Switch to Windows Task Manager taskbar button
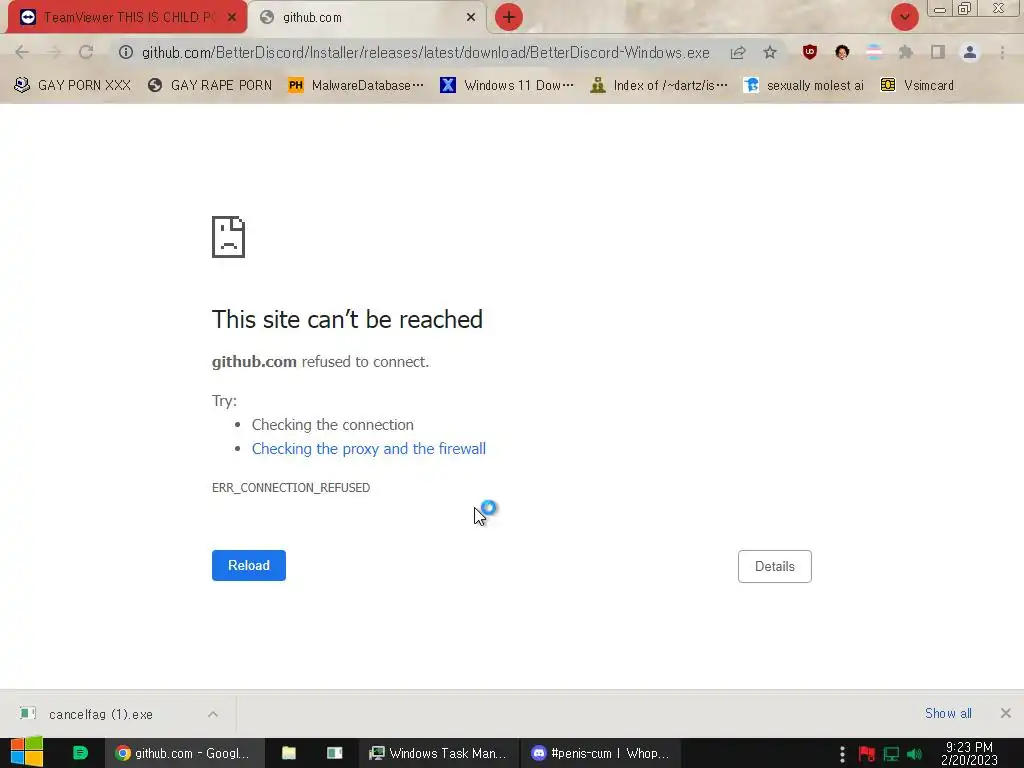This screenshot has width=1024, height=768. point(438,753)
